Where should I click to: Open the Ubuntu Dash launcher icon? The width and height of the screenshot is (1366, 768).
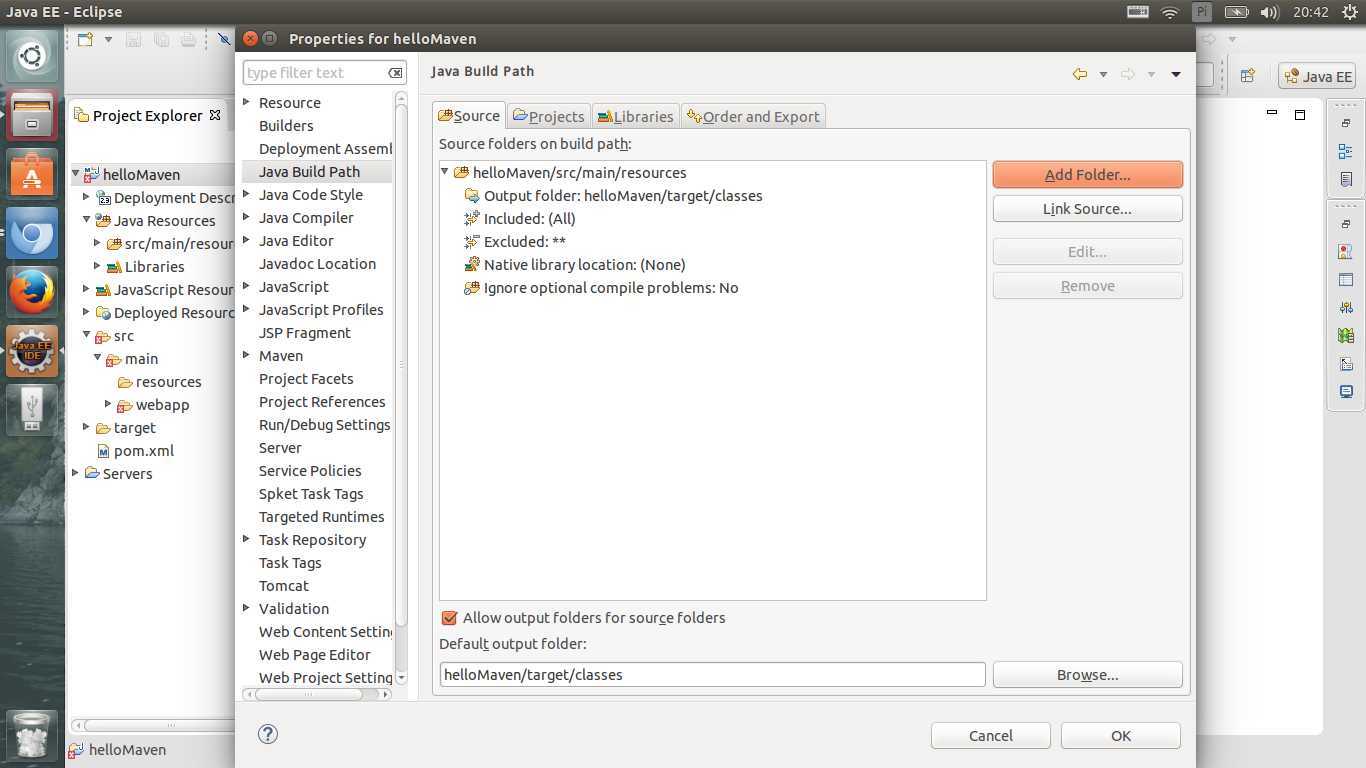[31, 56]
